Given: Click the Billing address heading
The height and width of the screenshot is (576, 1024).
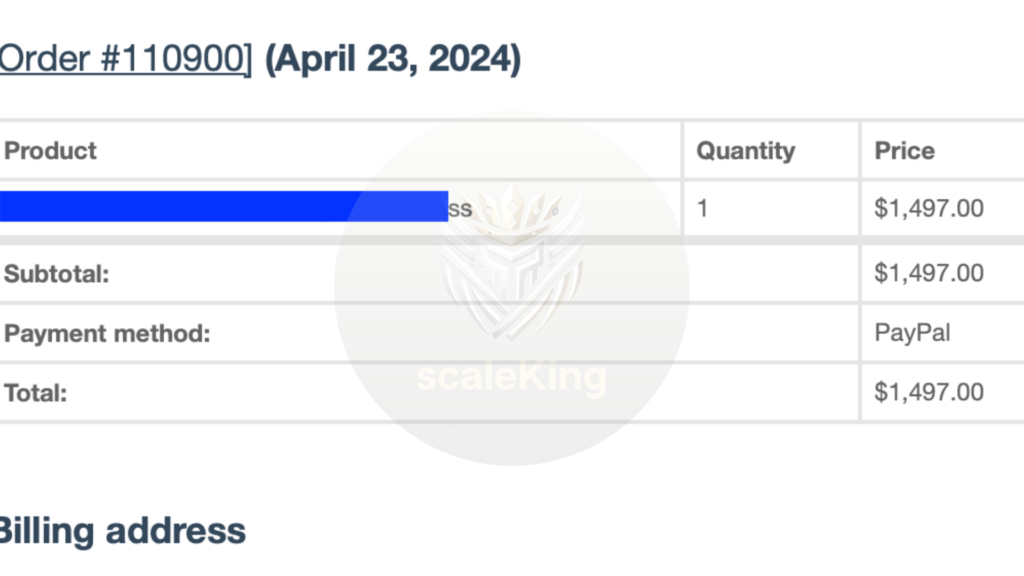Looking at the screenshot, I should click(122, 530).
